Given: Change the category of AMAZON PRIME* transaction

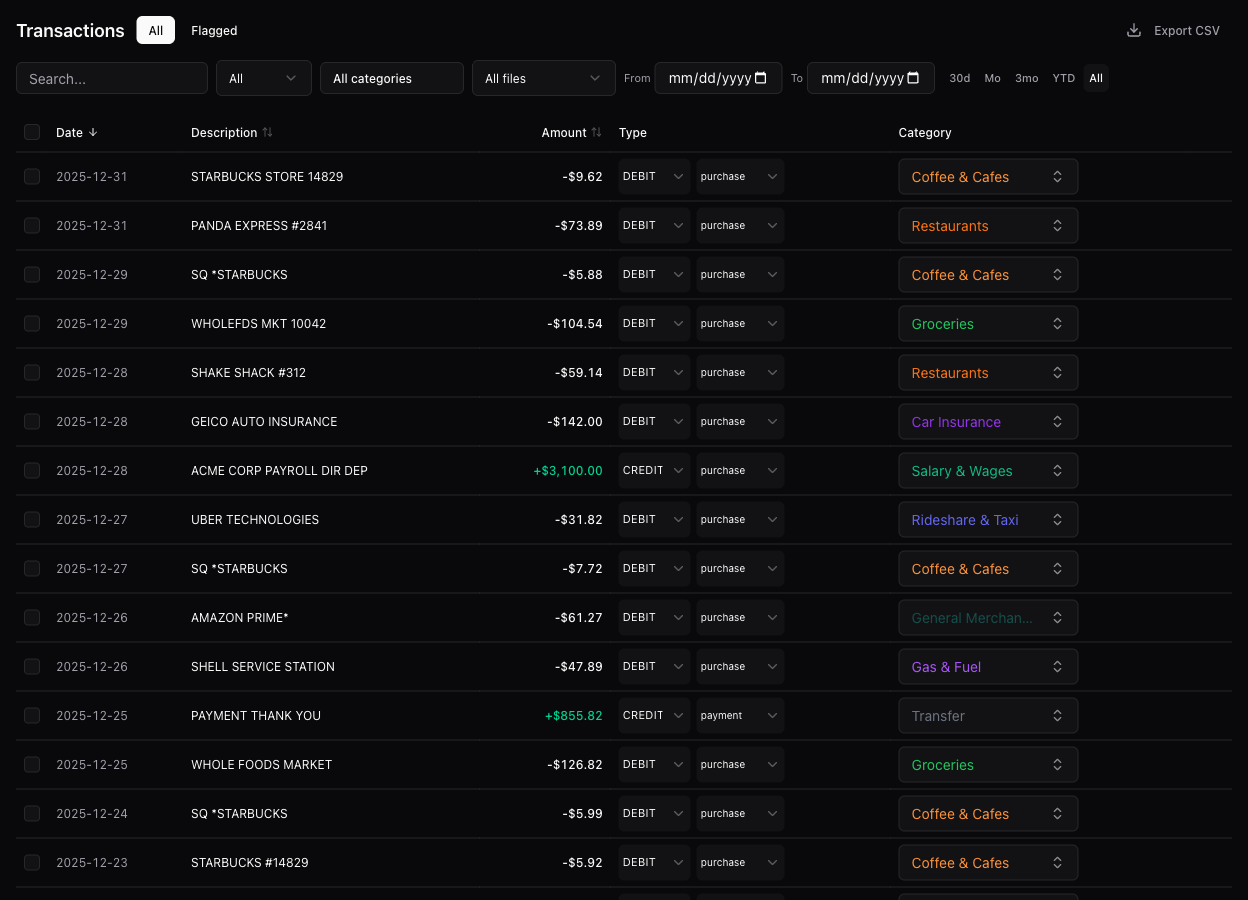Looking at the screenshot, I should pos(988,617).
